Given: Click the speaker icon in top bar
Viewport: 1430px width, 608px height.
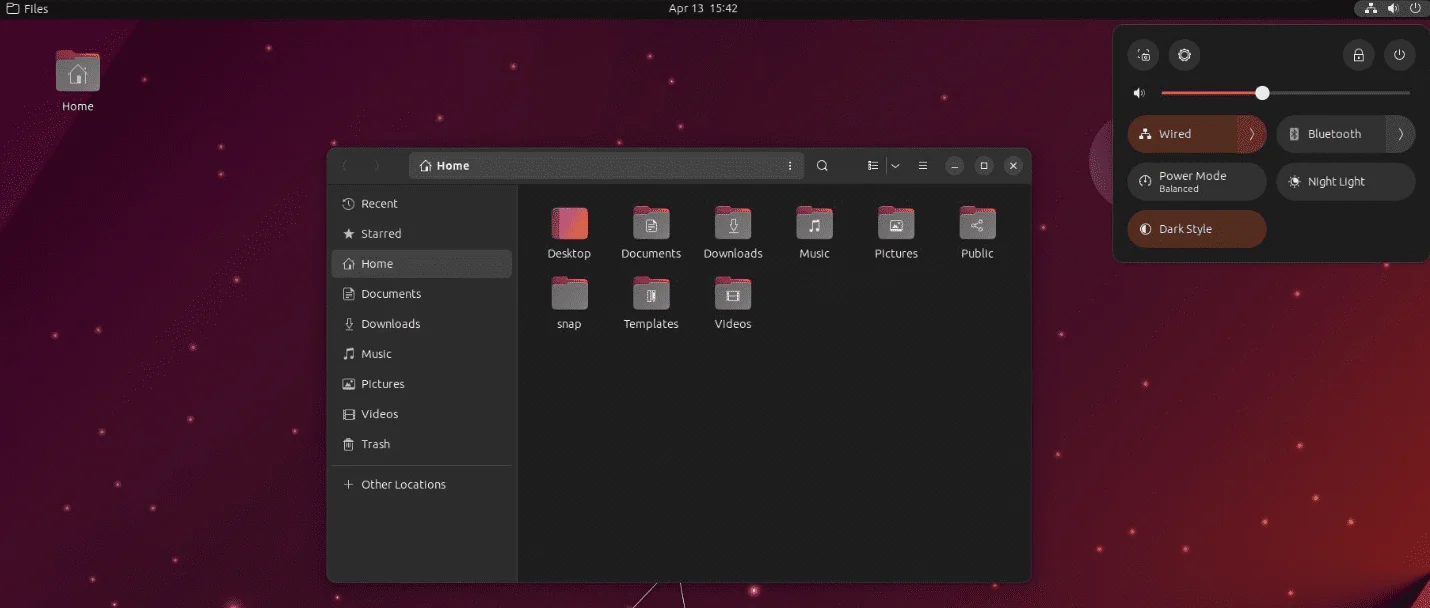Looking at the screenshot, I should click(x=1393, y=8).
